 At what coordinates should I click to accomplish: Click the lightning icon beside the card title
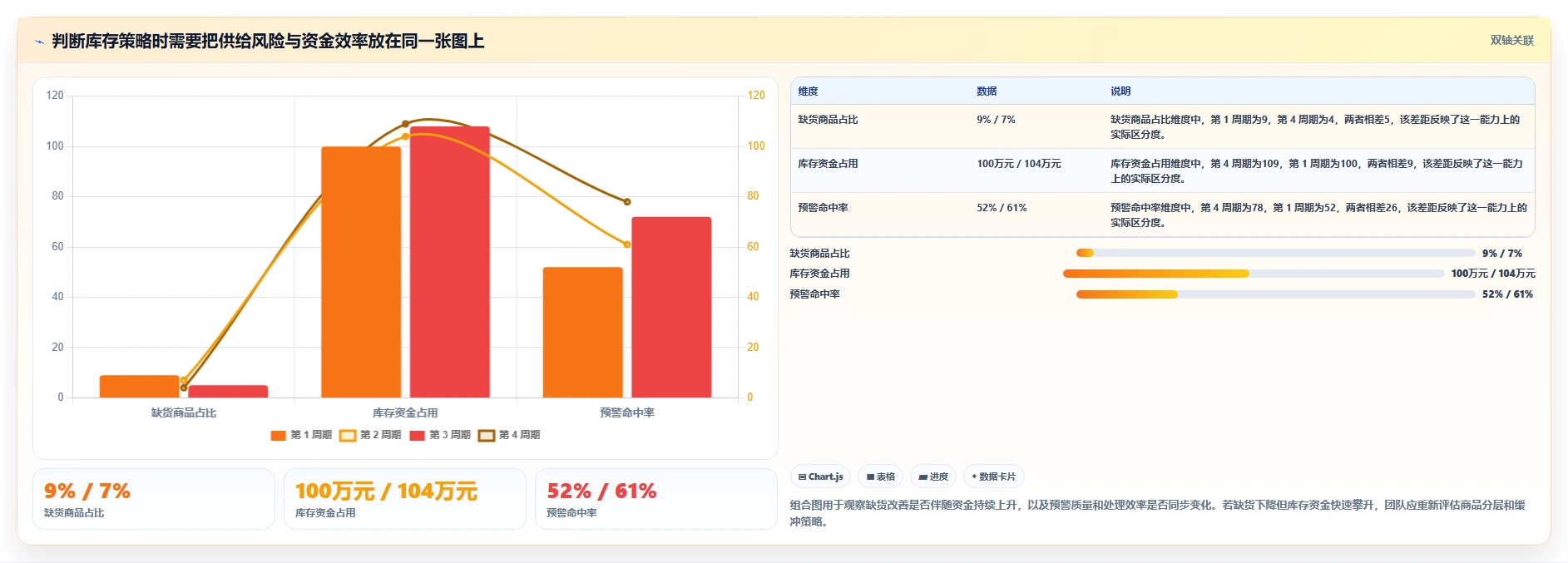coord(39,42)
